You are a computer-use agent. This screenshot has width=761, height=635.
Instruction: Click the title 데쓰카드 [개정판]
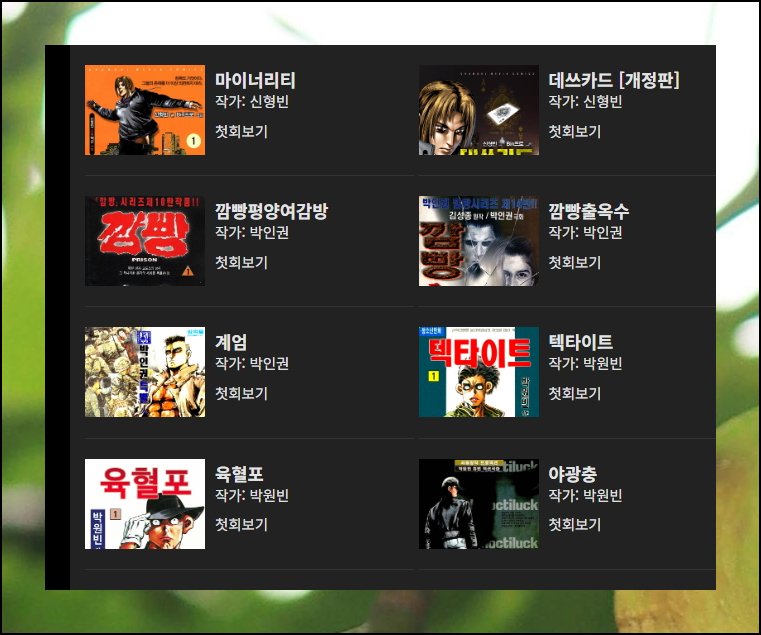(x=614, y=81)
